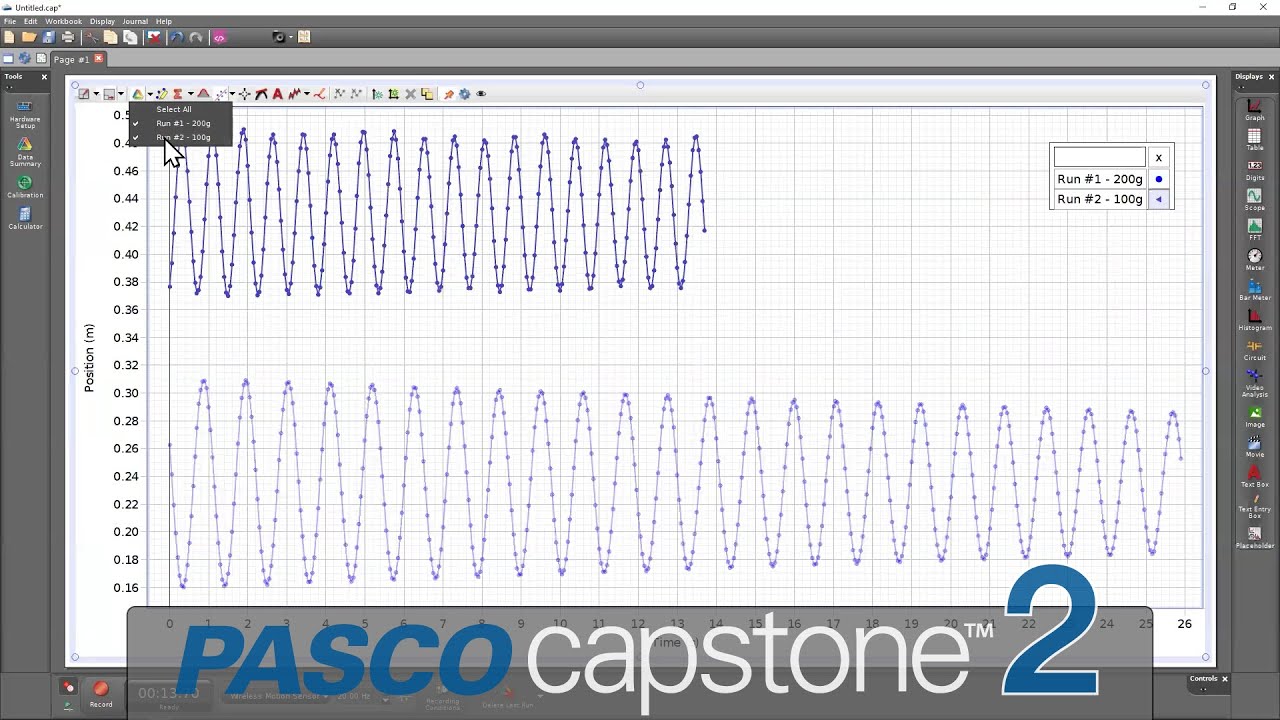Add a Meter display

[1254, 259]
